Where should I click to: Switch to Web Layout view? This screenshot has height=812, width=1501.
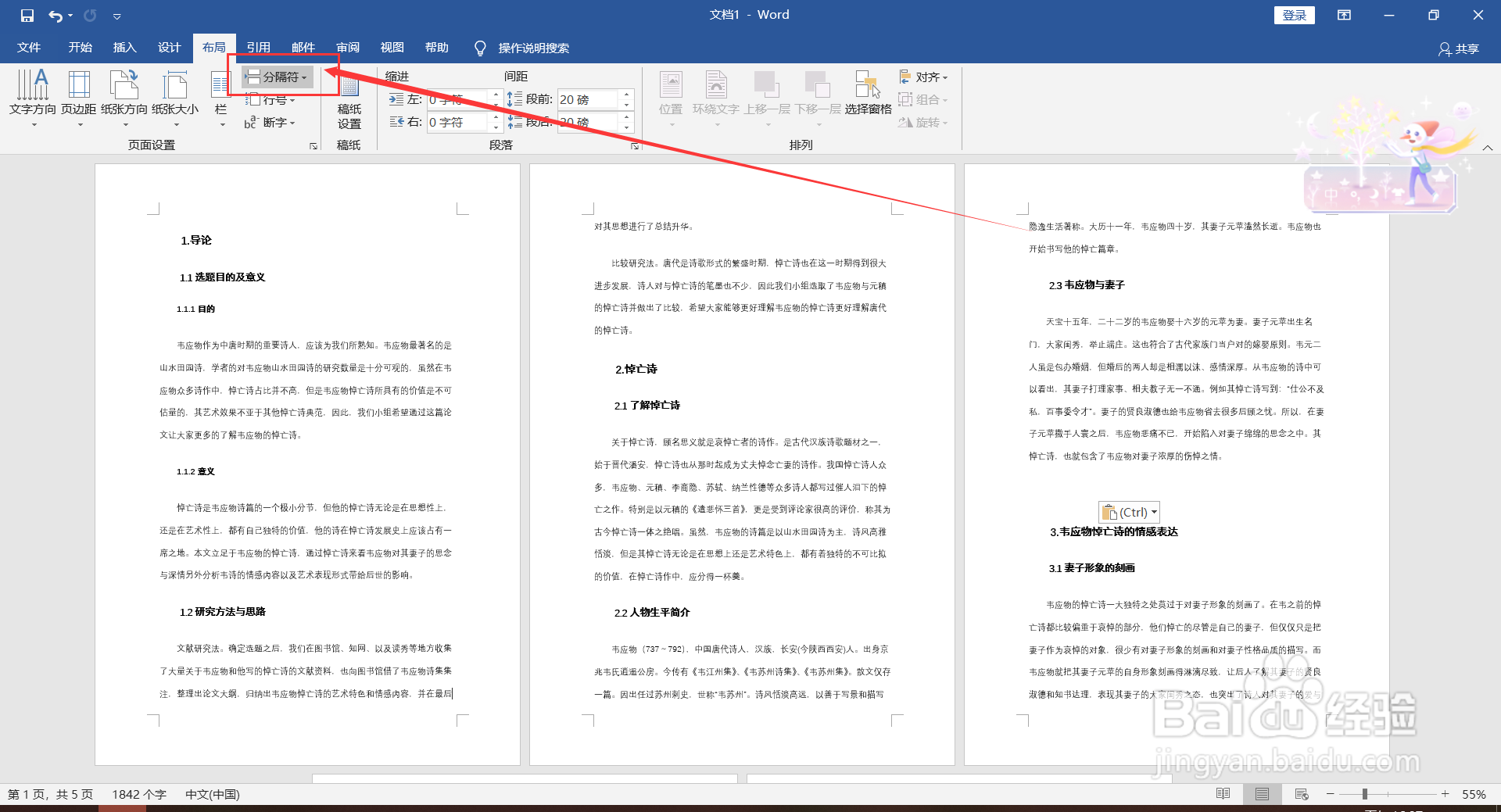(x=1302, y=794)
